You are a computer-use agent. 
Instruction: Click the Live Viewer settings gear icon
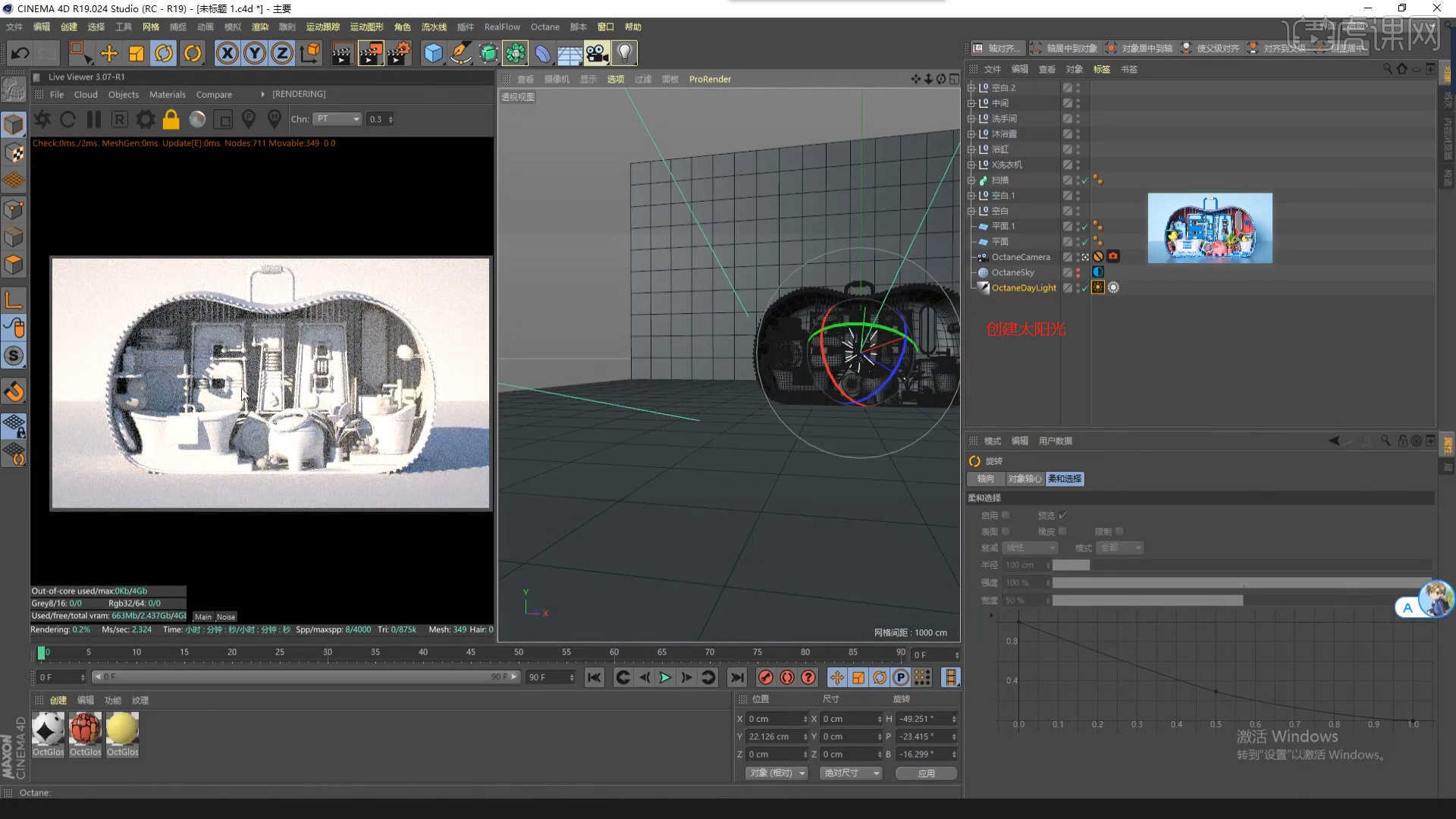145,119
